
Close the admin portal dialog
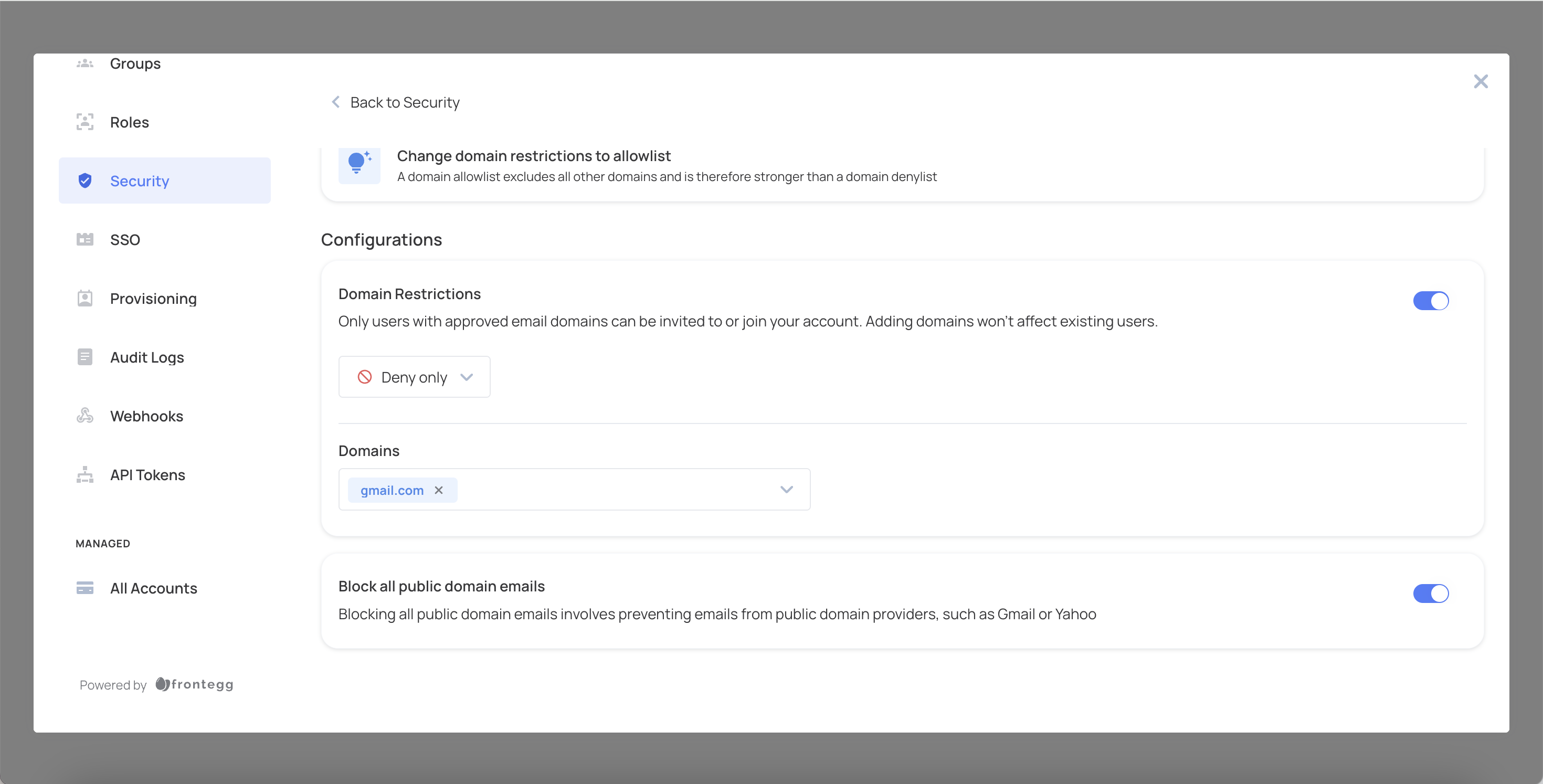[1480, 81]
